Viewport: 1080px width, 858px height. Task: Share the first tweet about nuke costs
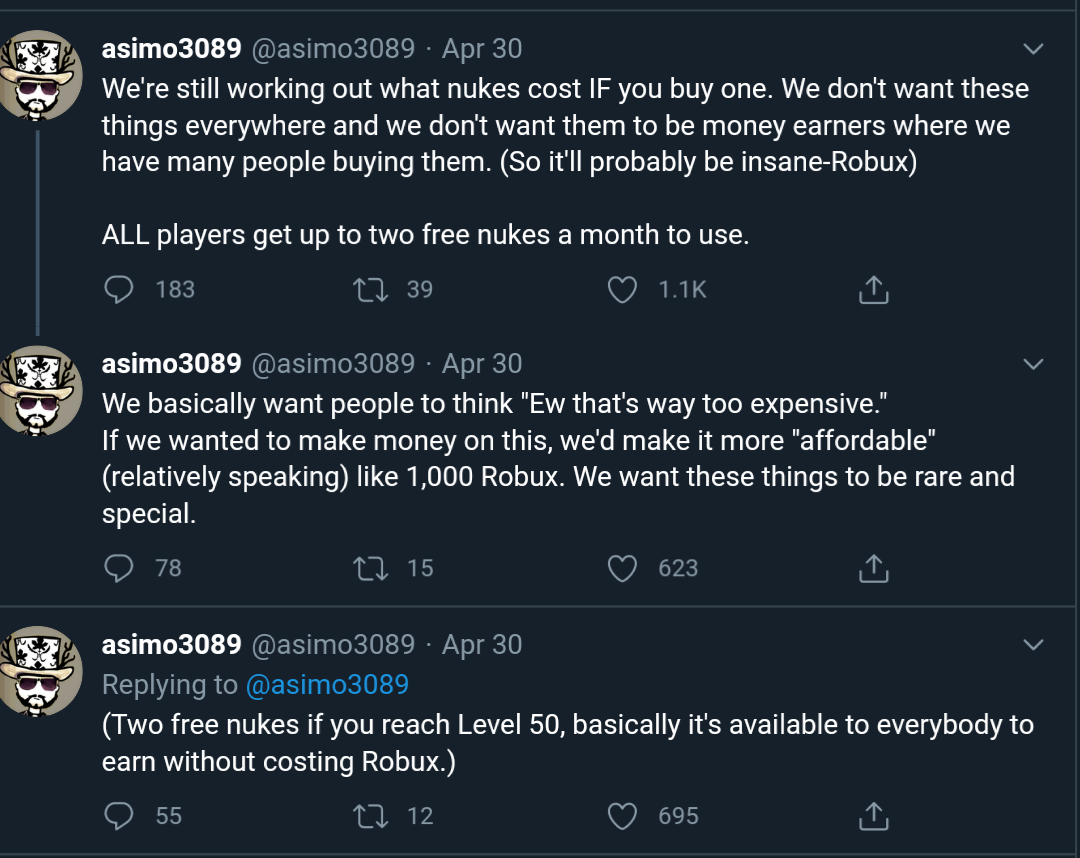point(873,290)
